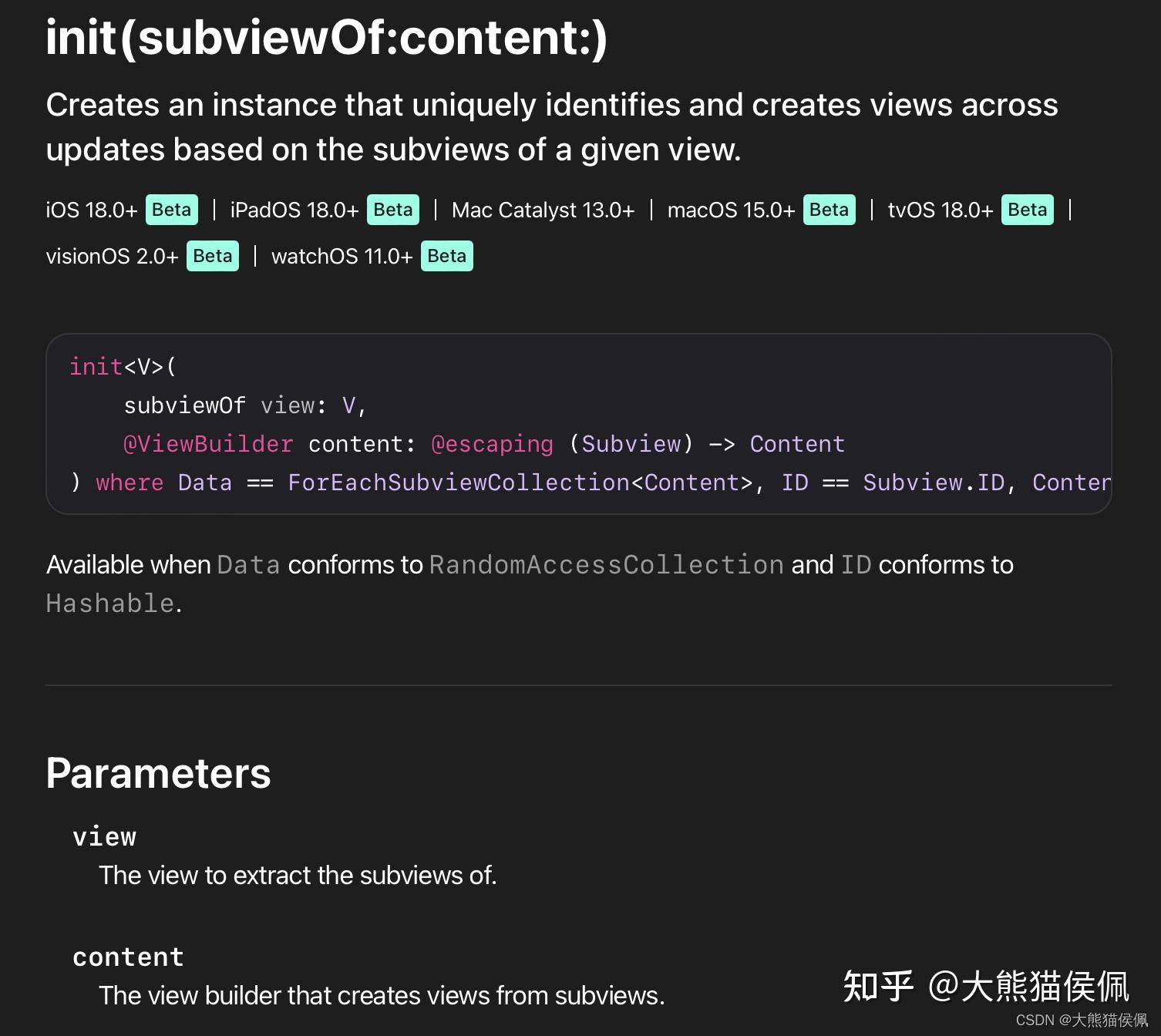The image size is (1161, 1036).
Task: Click the iOS 18.0+ Beta badge
Action: [171, 209]
